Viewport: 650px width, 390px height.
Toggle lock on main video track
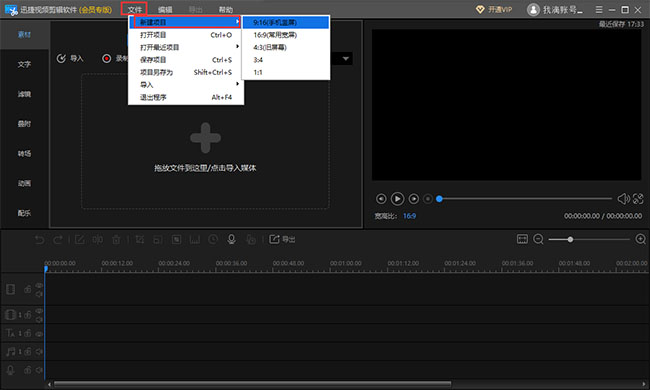pyautogui.click(x=27, y=290)
